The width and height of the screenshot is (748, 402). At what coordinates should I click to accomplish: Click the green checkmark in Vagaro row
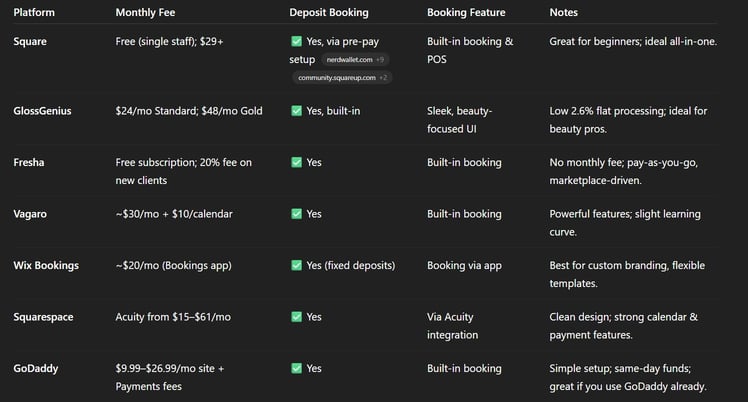[x=296, y=214]
